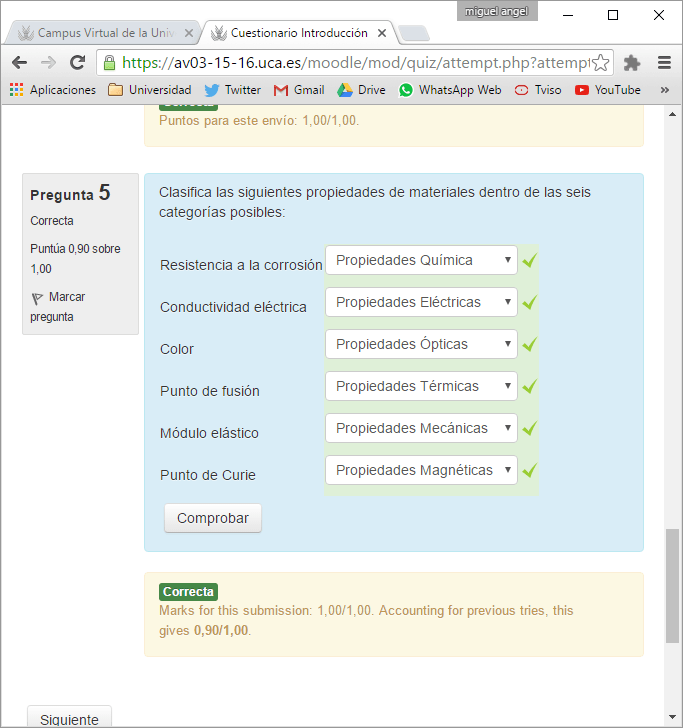This screenshot has height=728, width=683.
Task: Open the Twitter bookmark
Action: [233, 90]
